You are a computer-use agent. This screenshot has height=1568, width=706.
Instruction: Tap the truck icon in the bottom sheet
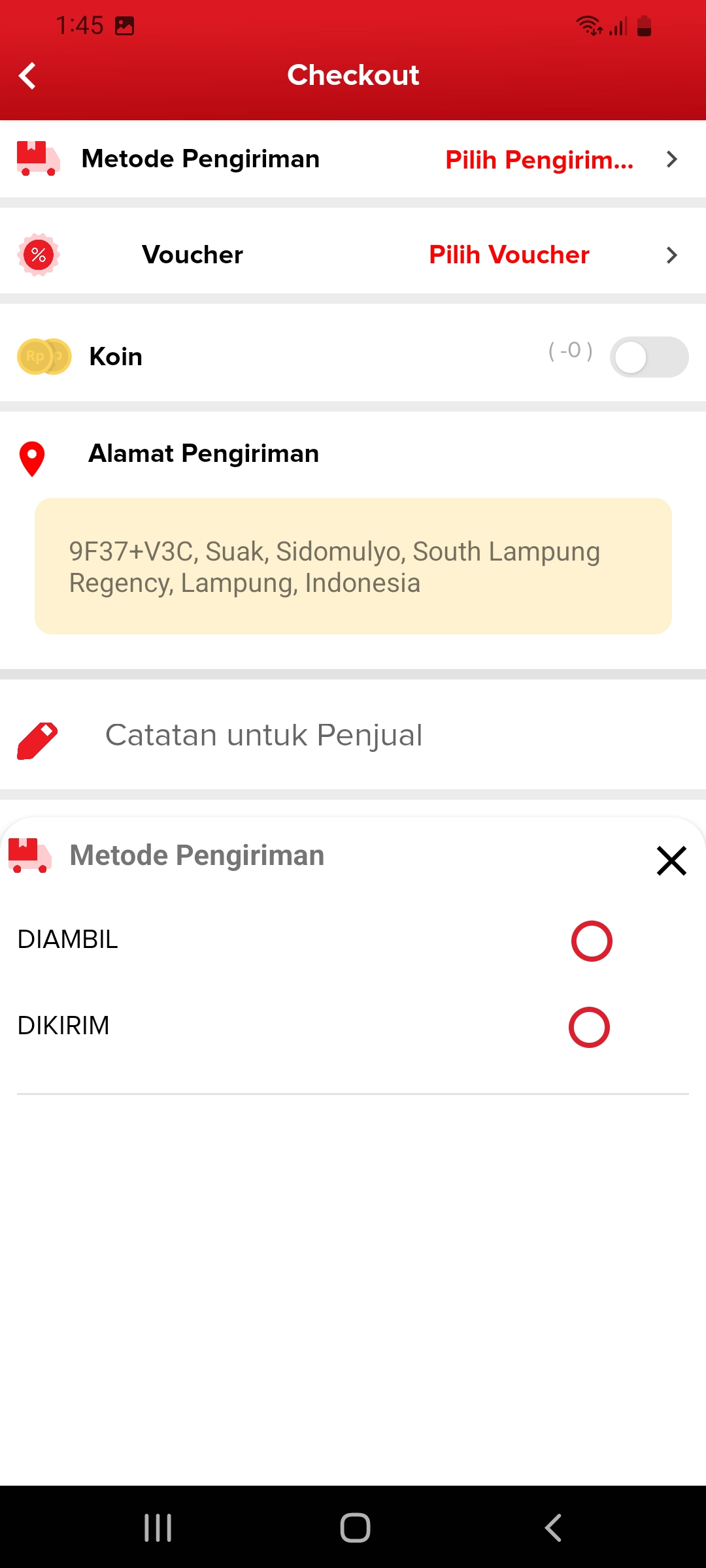[29, 855]
